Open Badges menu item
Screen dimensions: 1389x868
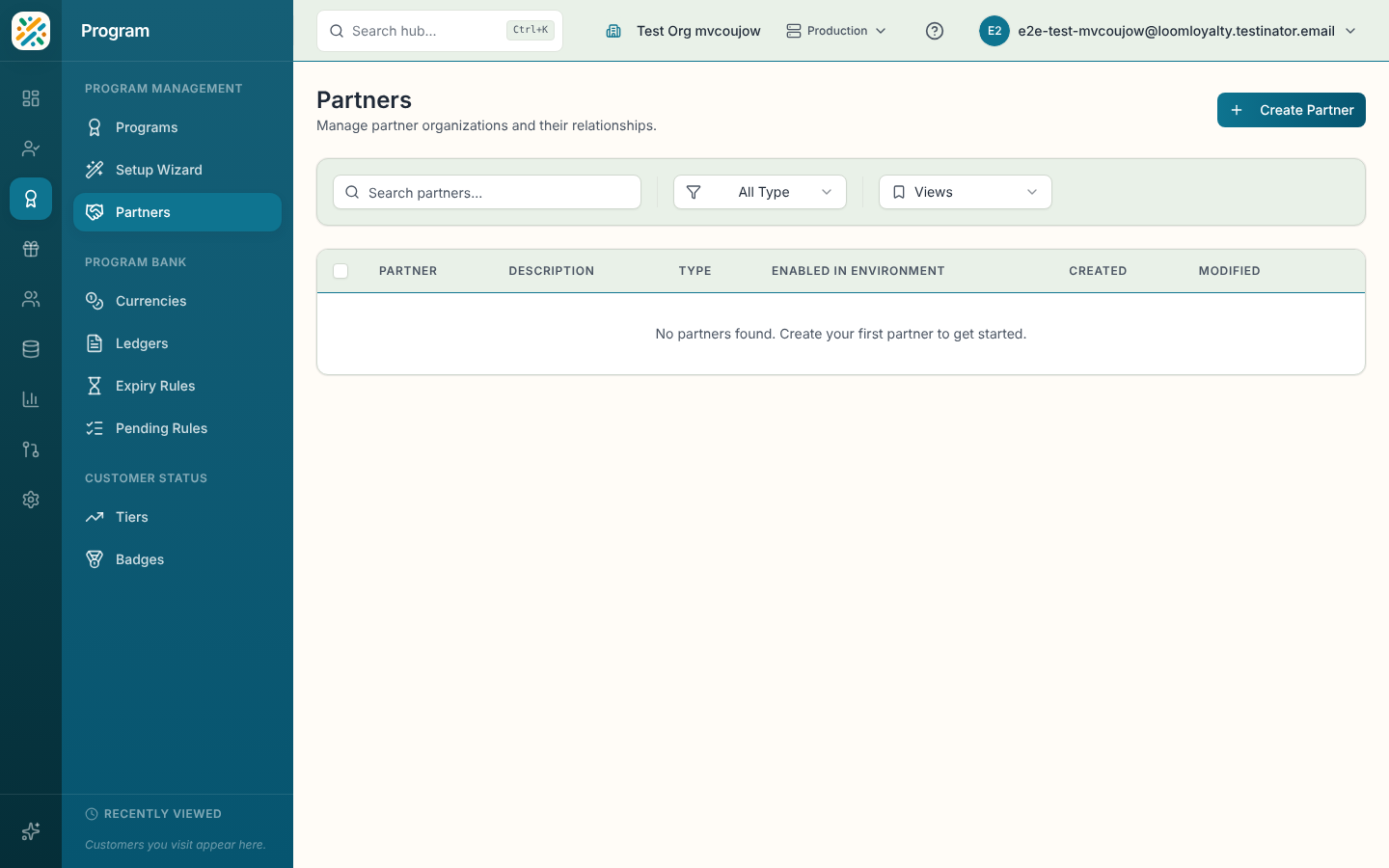[177, 559]
